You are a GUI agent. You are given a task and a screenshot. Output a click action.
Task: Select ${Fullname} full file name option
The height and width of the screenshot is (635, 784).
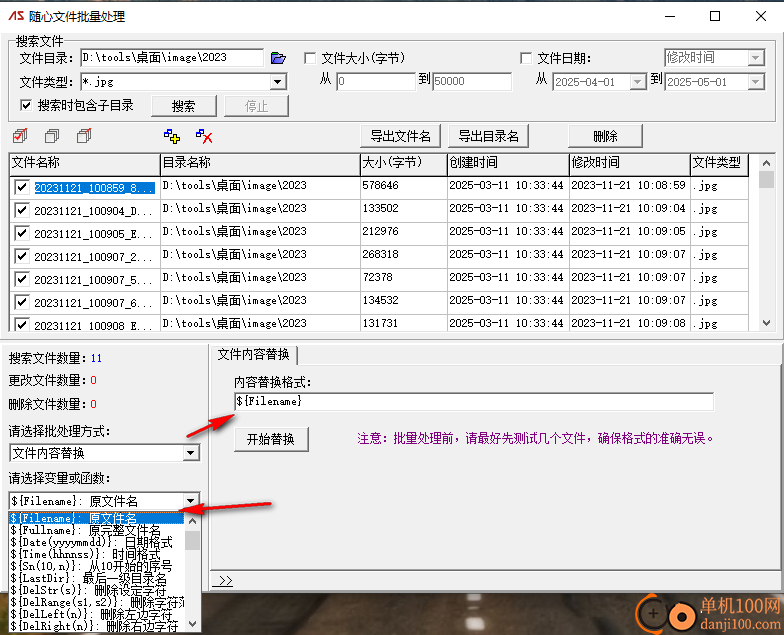[96, 530]
